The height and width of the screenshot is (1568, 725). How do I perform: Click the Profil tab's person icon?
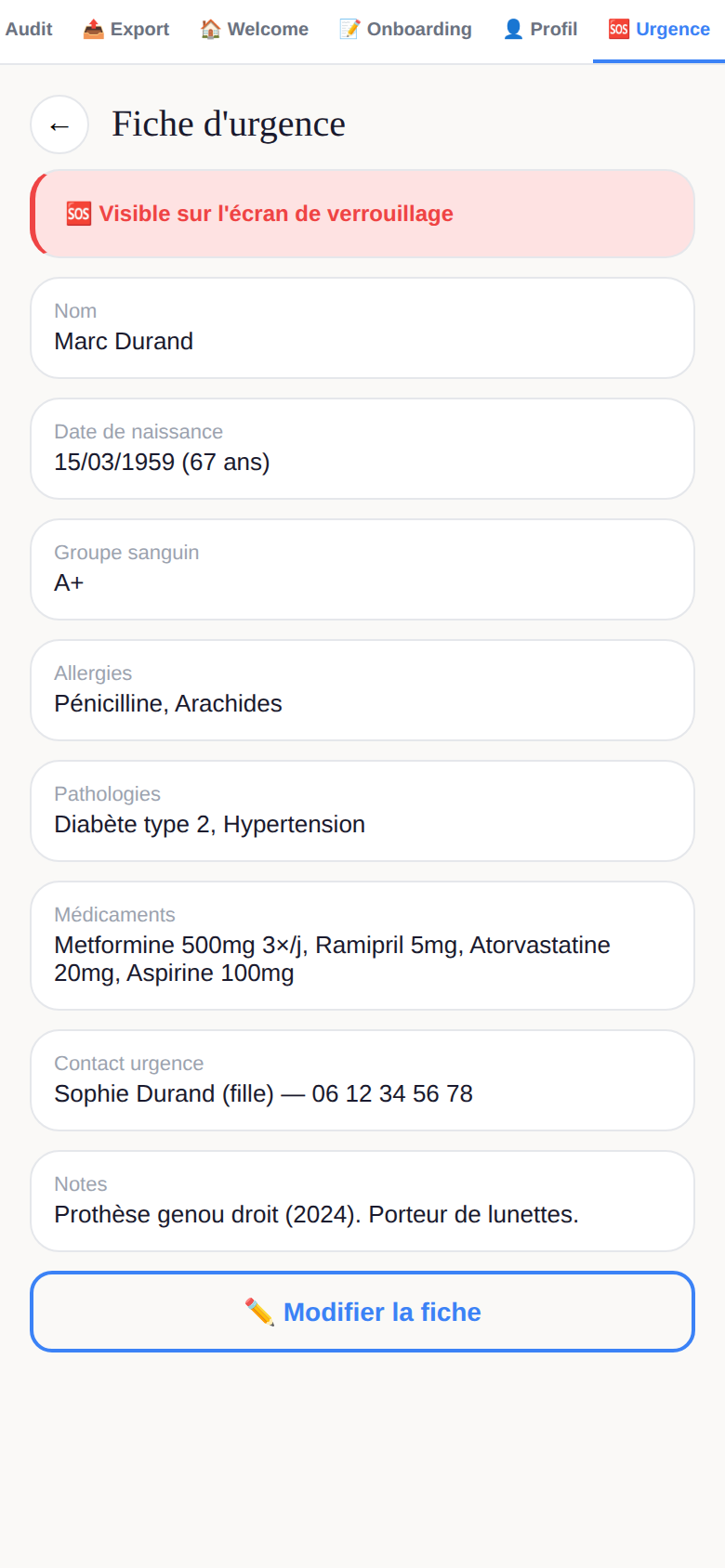(x=513, y=29)
